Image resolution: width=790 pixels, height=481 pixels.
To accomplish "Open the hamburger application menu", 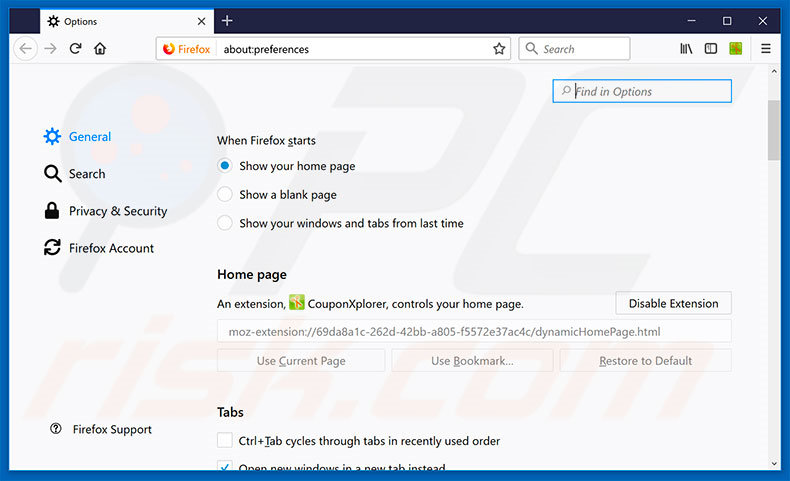I will pos(766,49).
